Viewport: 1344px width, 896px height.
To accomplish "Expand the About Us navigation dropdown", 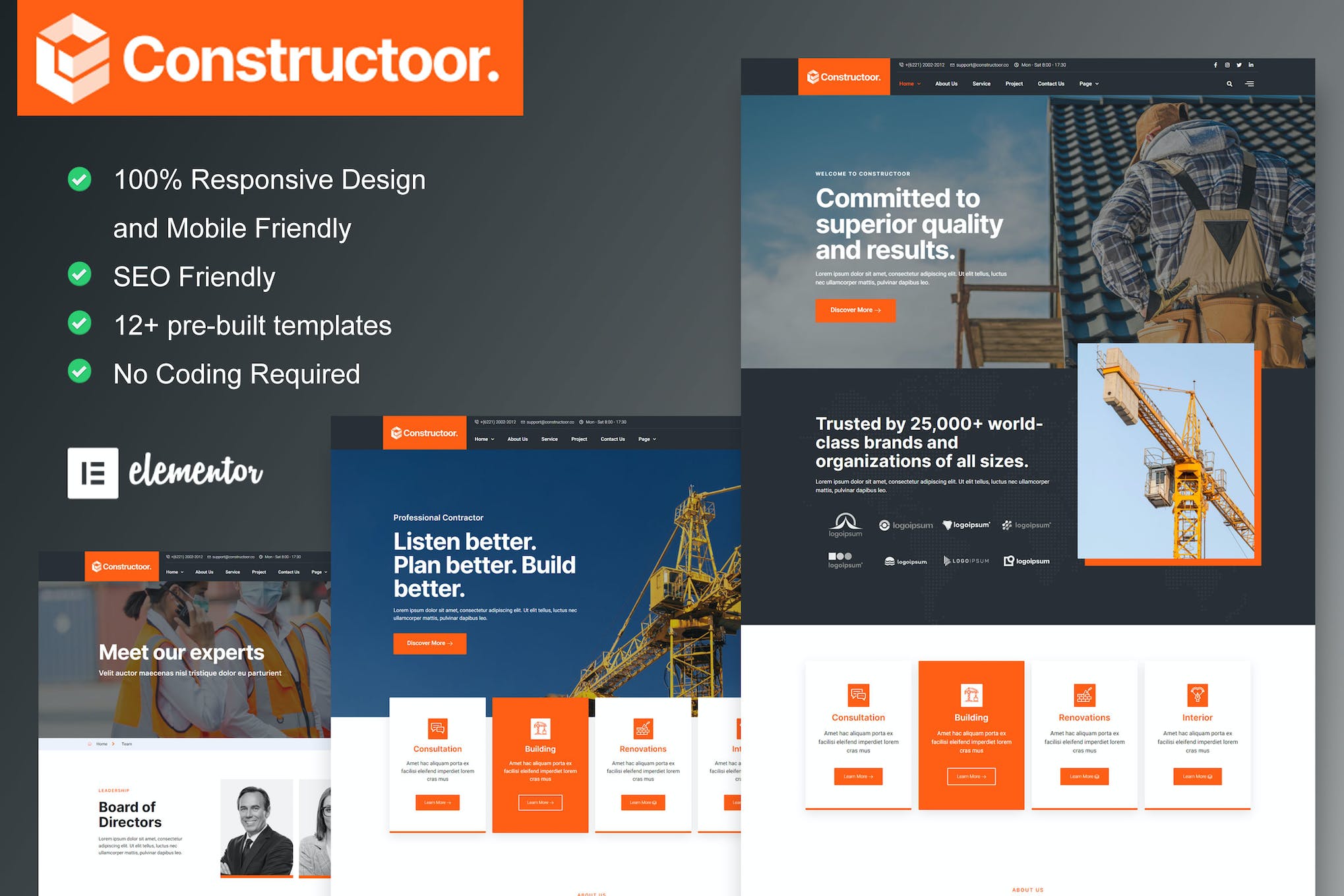I will (x=943, y=83).
